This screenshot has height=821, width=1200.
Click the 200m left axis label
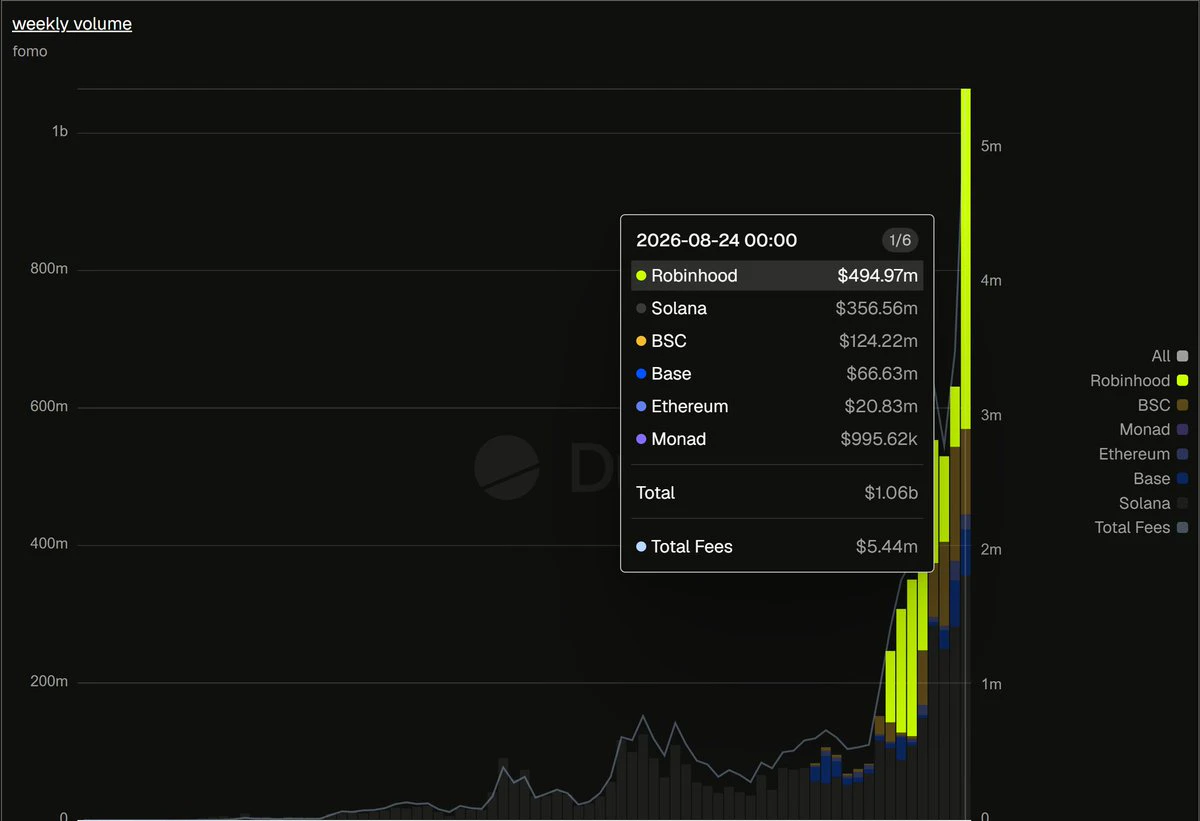click(x=47, y=682)
